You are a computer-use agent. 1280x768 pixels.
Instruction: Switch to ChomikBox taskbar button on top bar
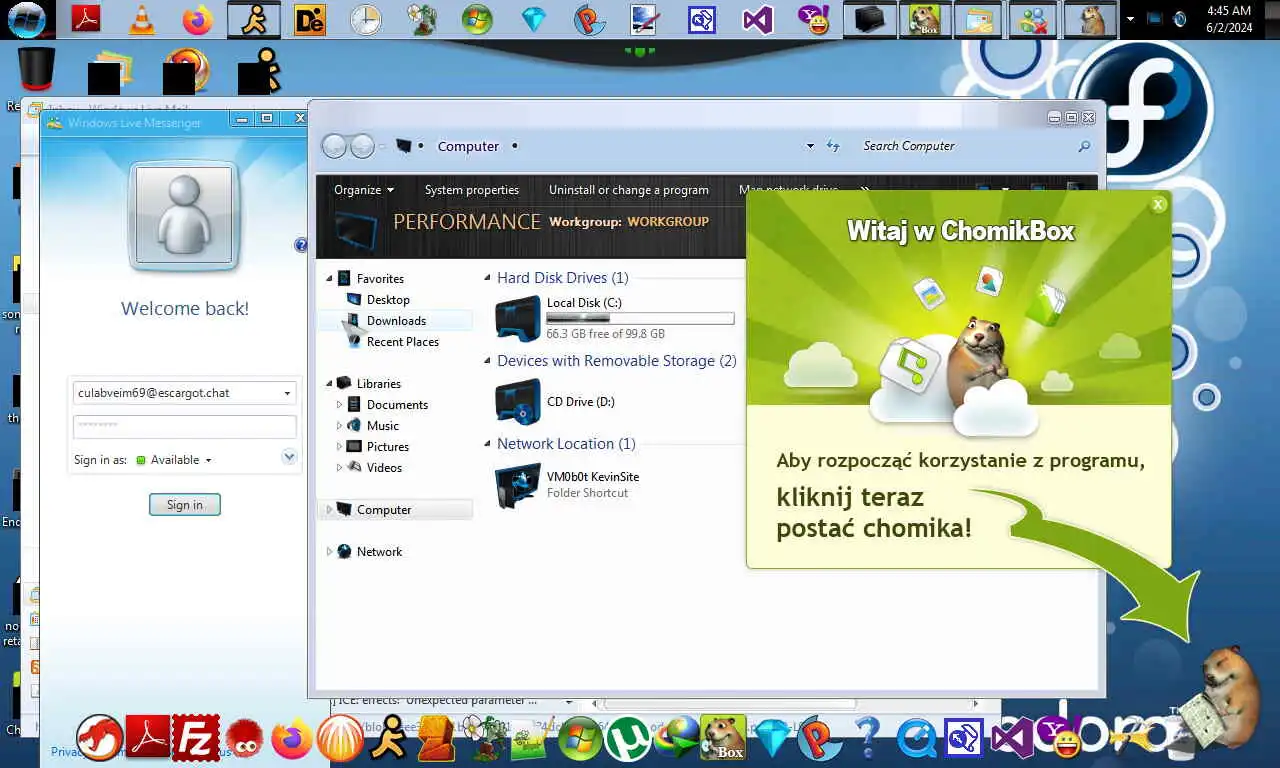pyautogui.click(x=925, y=19)
